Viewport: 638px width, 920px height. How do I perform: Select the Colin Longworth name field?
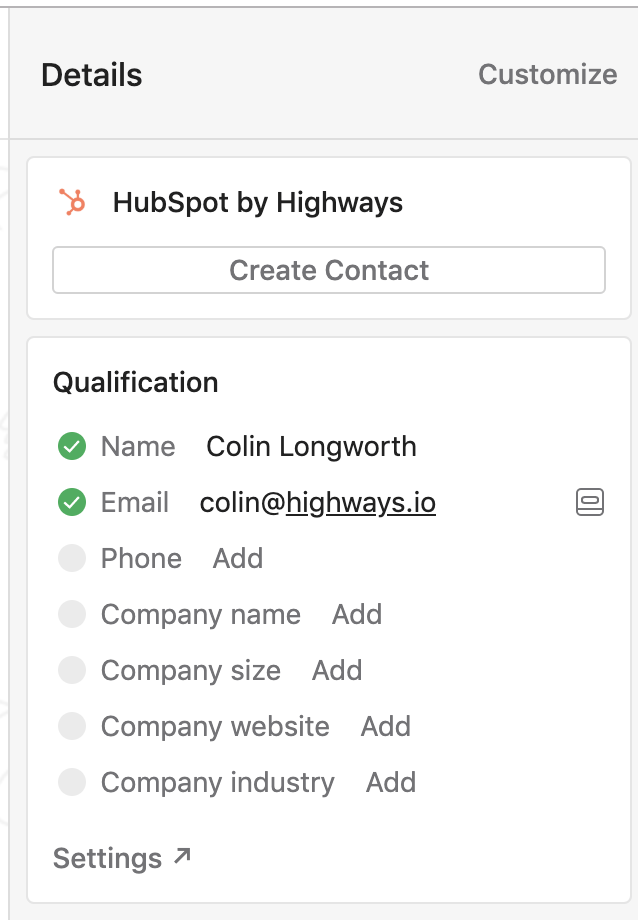coord(311,447)
